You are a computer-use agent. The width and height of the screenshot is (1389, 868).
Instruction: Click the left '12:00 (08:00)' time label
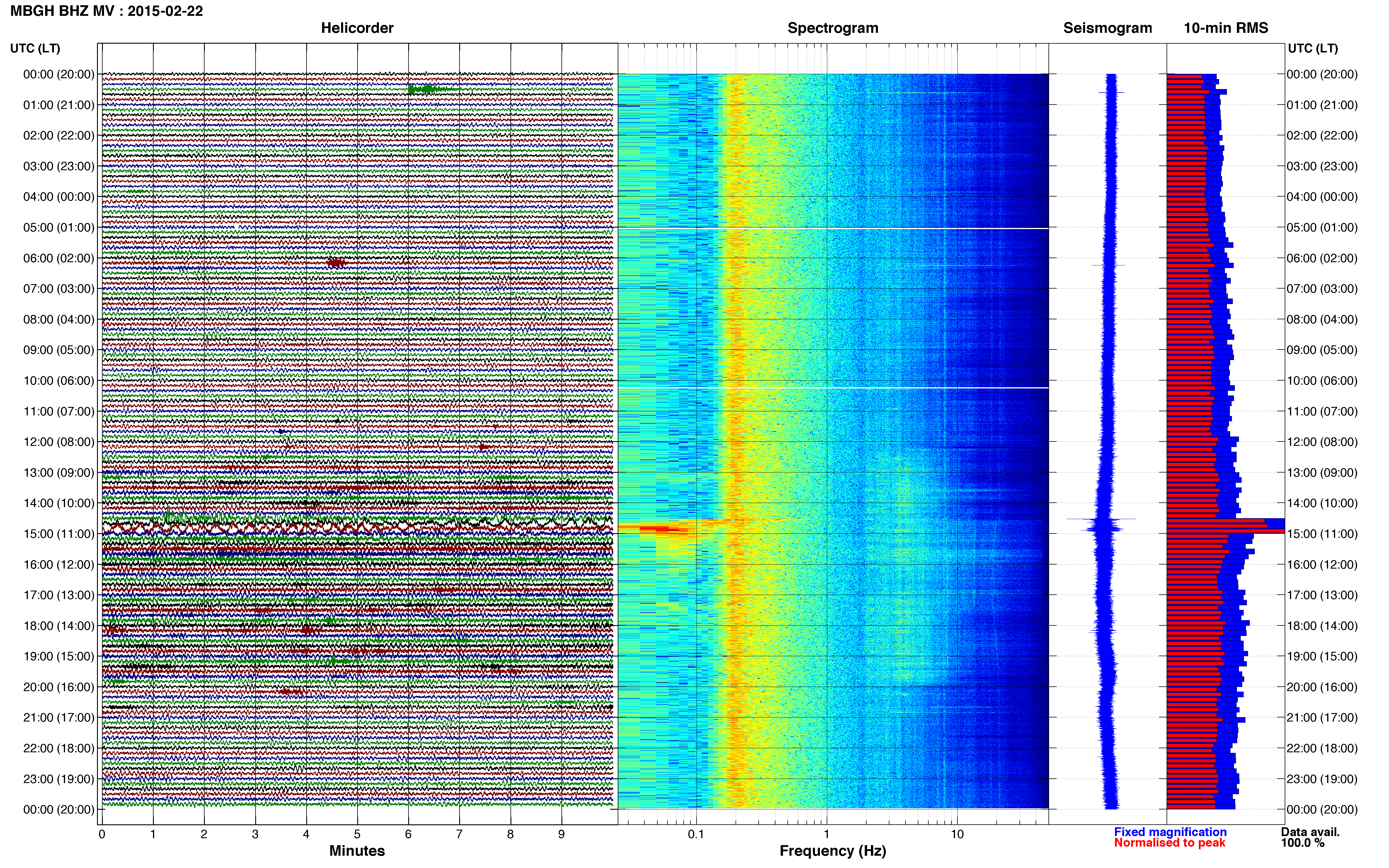pos(59,442)
